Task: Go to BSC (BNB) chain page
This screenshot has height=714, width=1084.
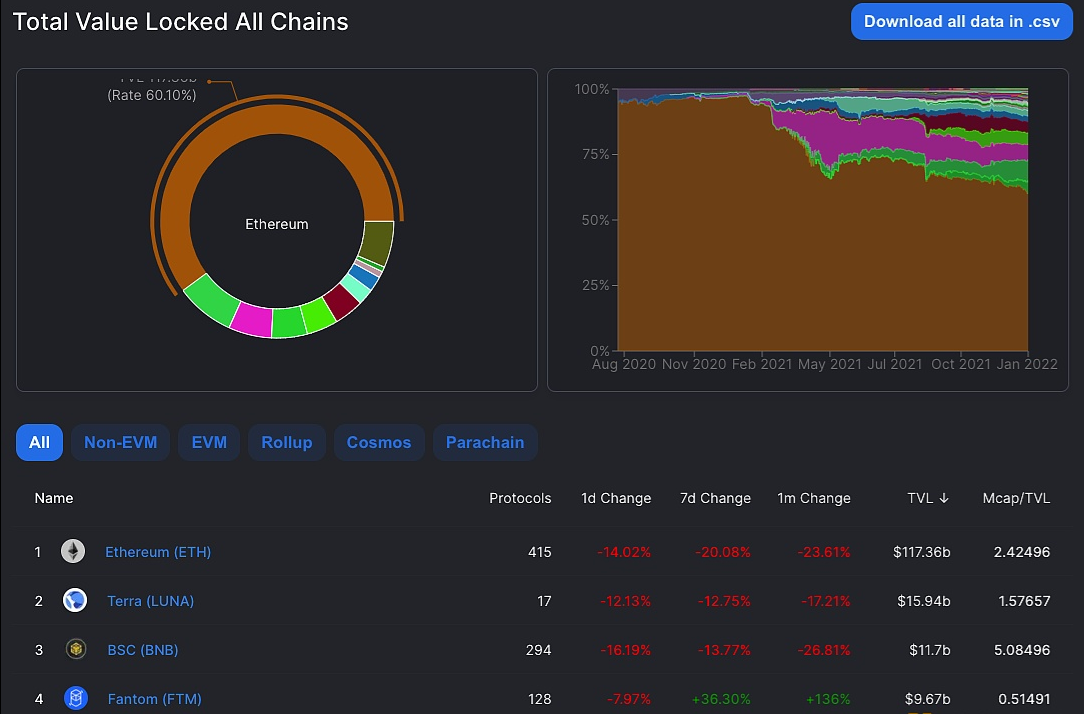Action: [143, 650]
